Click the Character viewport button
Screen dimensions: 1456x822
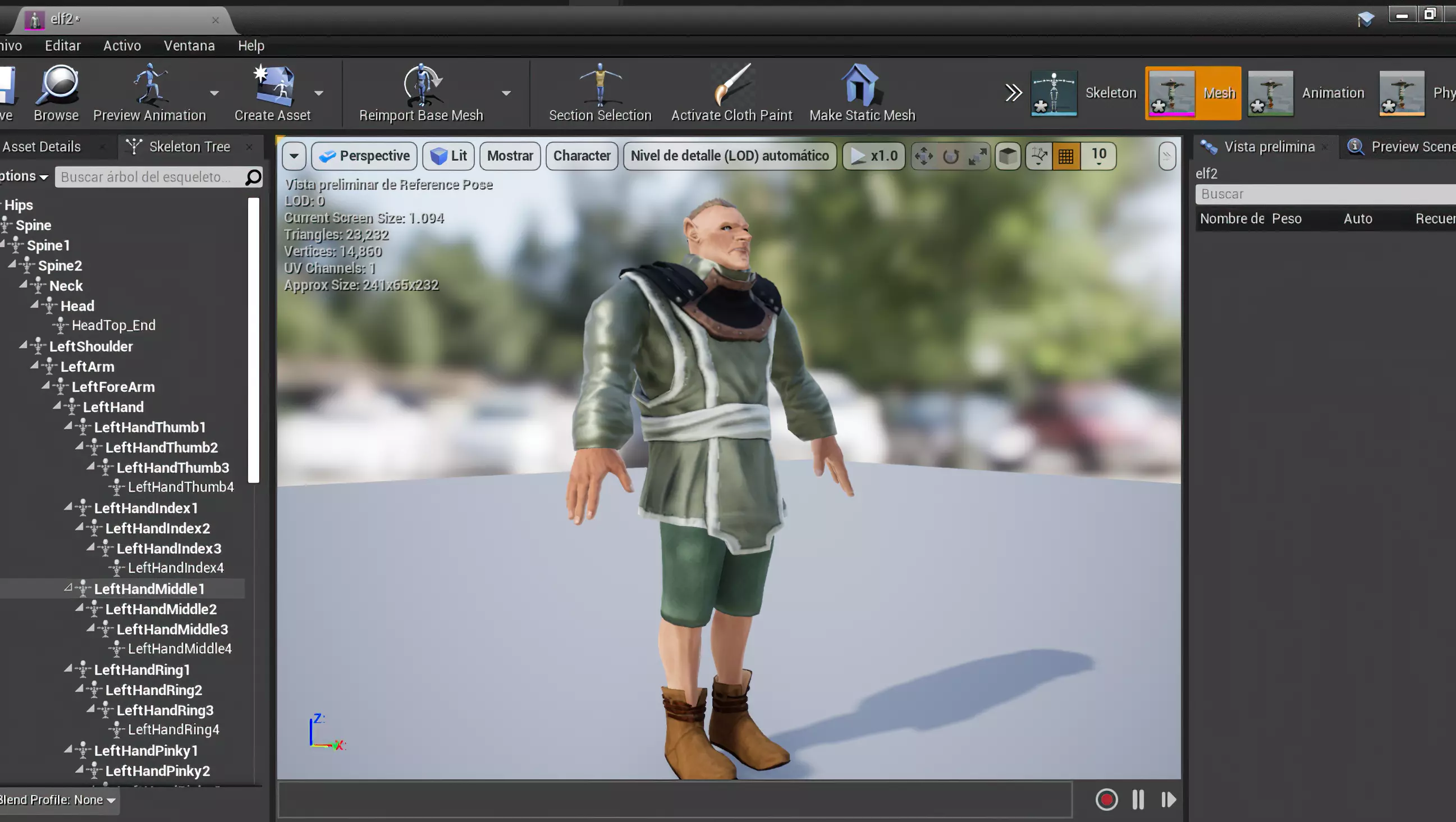tap(582, 156)
